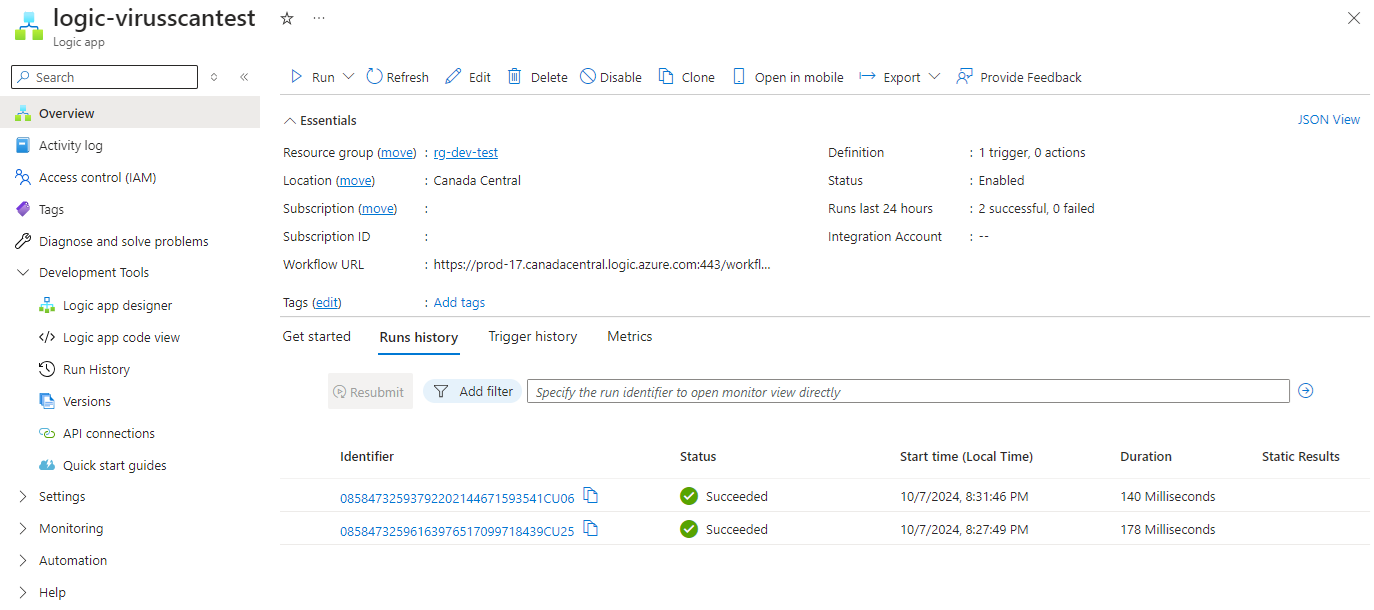
Task: Click the Quick start guides icon
Action: pos(47,465)
